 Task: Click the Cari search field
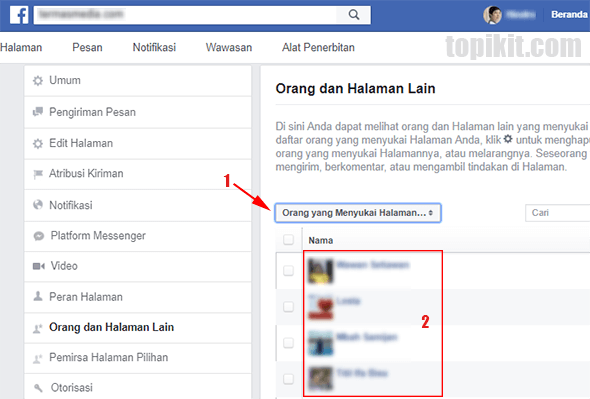558,213
